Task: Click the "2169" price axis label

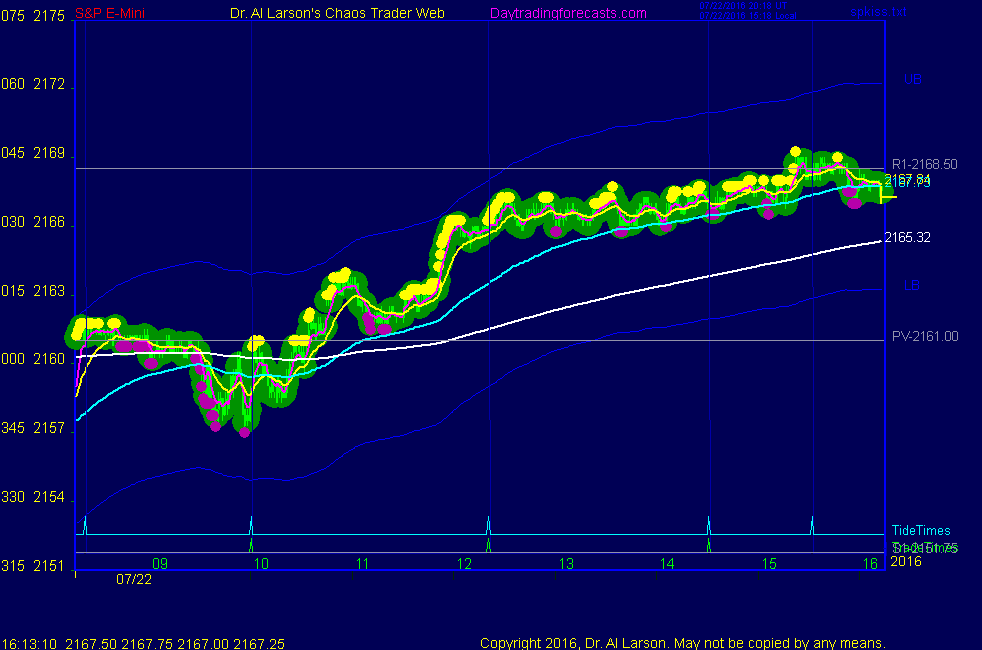Action: [x=49, y=153]
